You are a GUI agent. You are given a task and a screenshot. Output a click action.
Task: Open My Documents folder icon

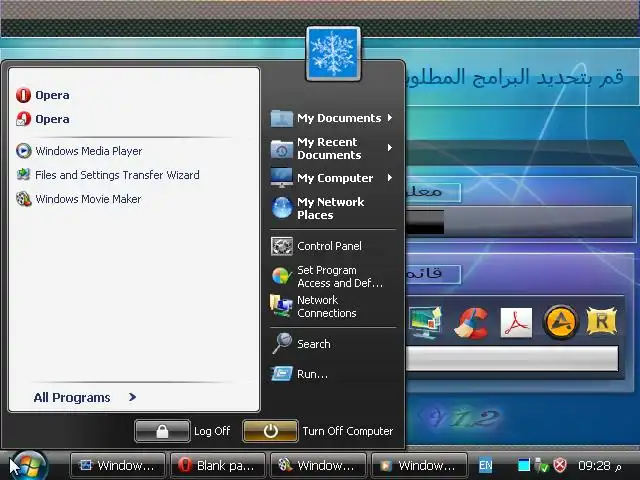click(x=282, y=118)
